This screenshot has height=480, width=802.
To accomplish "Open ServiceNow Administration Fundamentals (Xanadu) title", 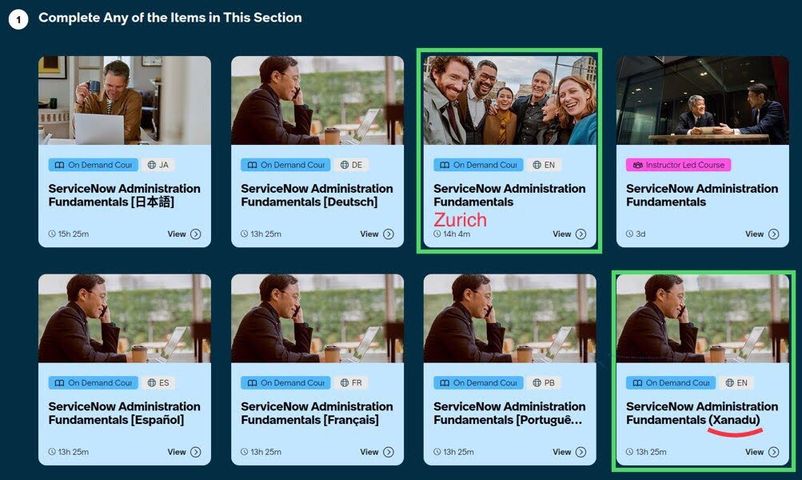I will click(702, 413).
